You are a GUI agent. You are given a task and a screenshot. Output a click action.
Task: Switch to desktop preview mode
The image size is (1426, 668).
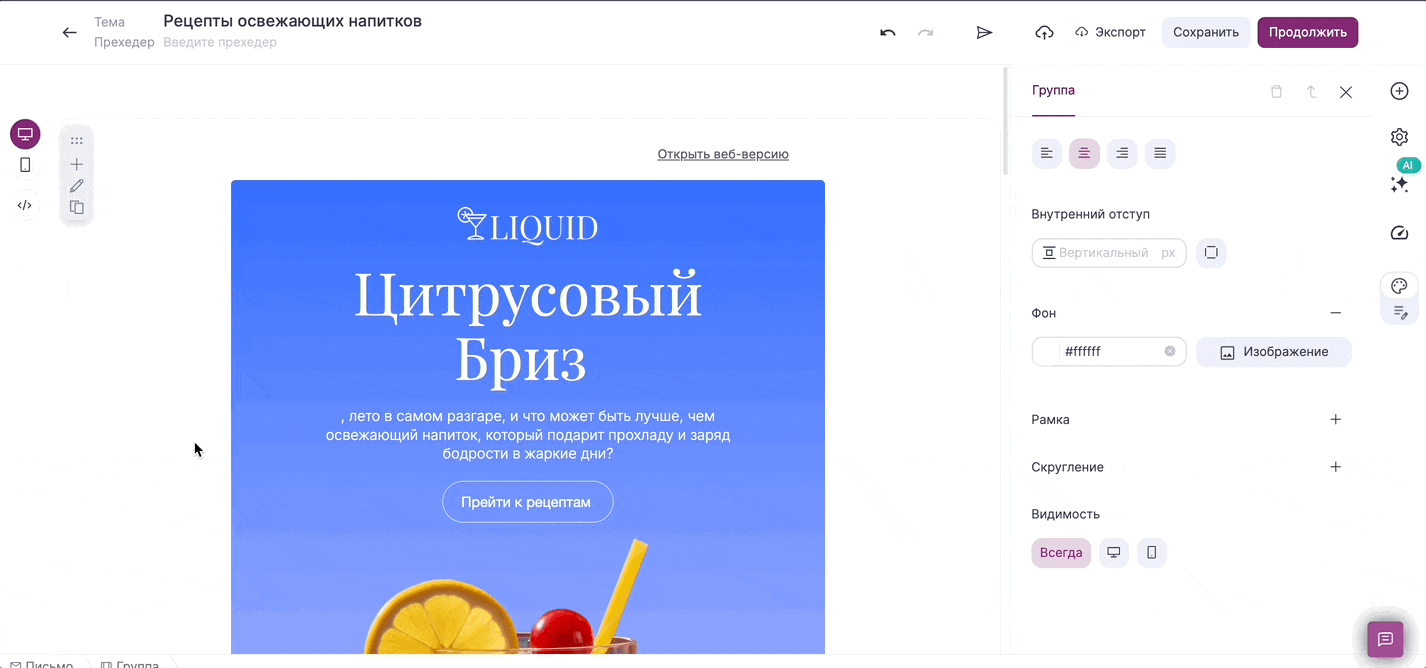(x=25, y=134)
